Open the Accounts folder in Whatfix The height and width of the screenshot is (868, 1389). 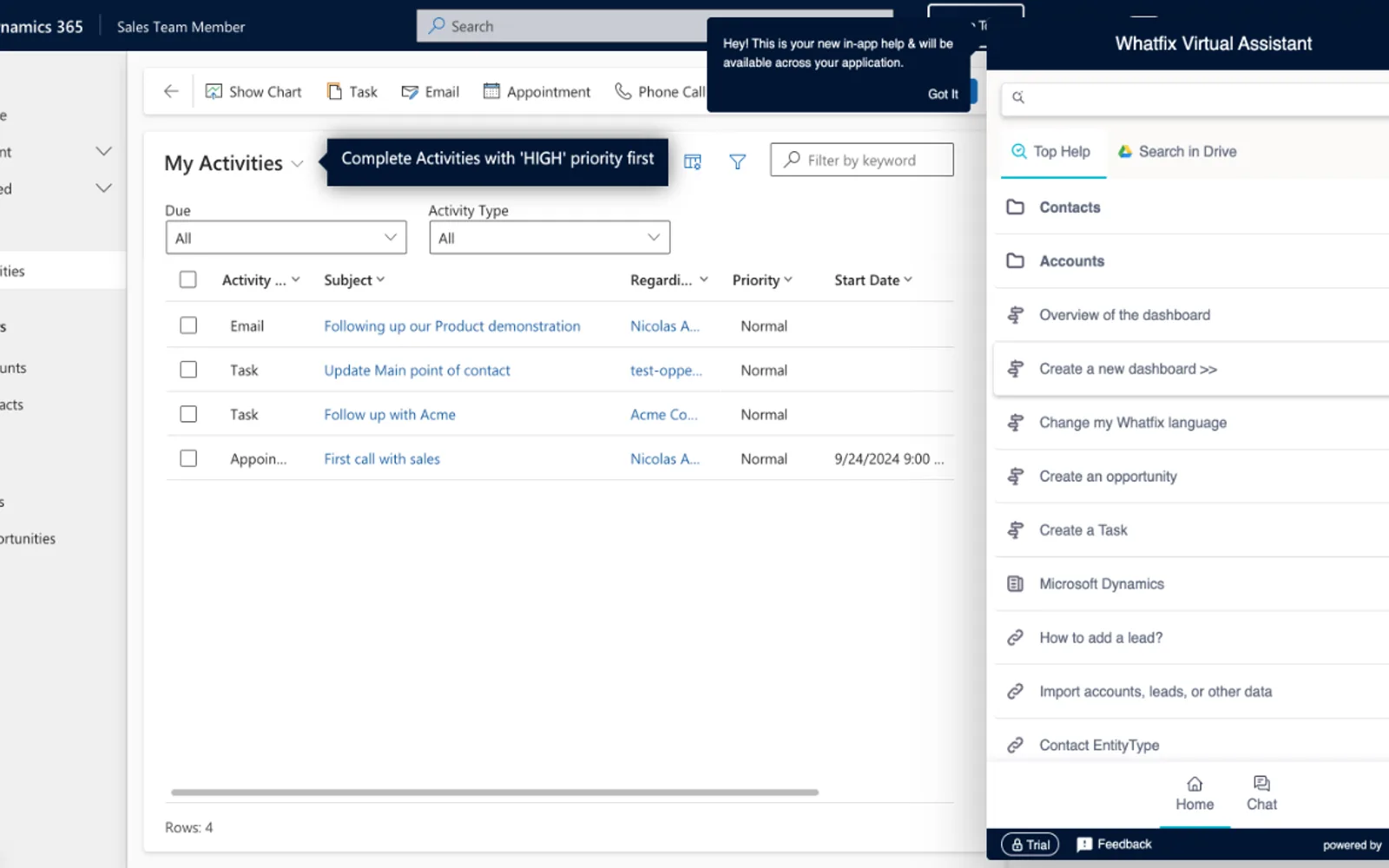pos(1191,261)
